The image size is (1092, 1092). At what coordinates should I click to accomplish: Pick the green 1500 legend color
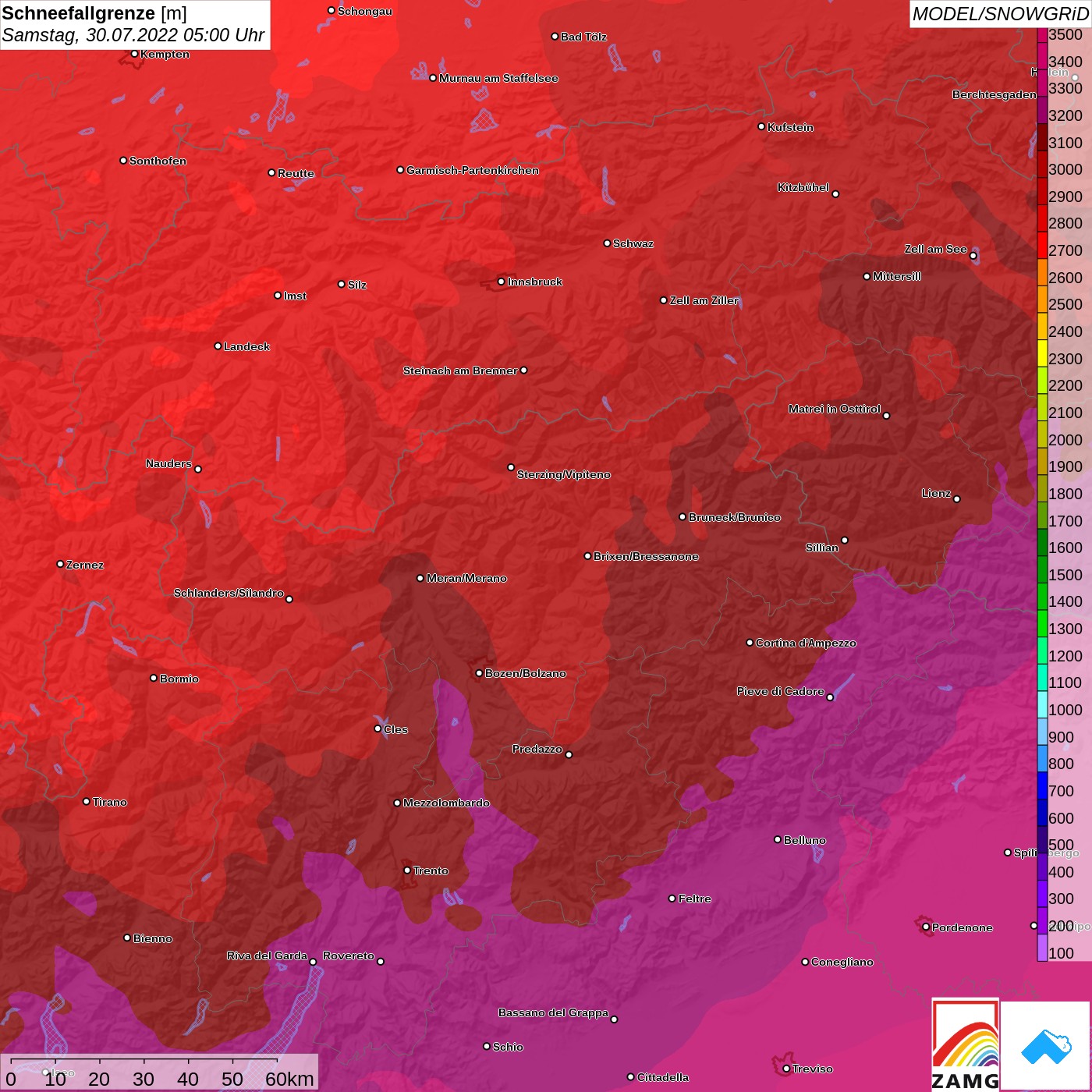1042,568
